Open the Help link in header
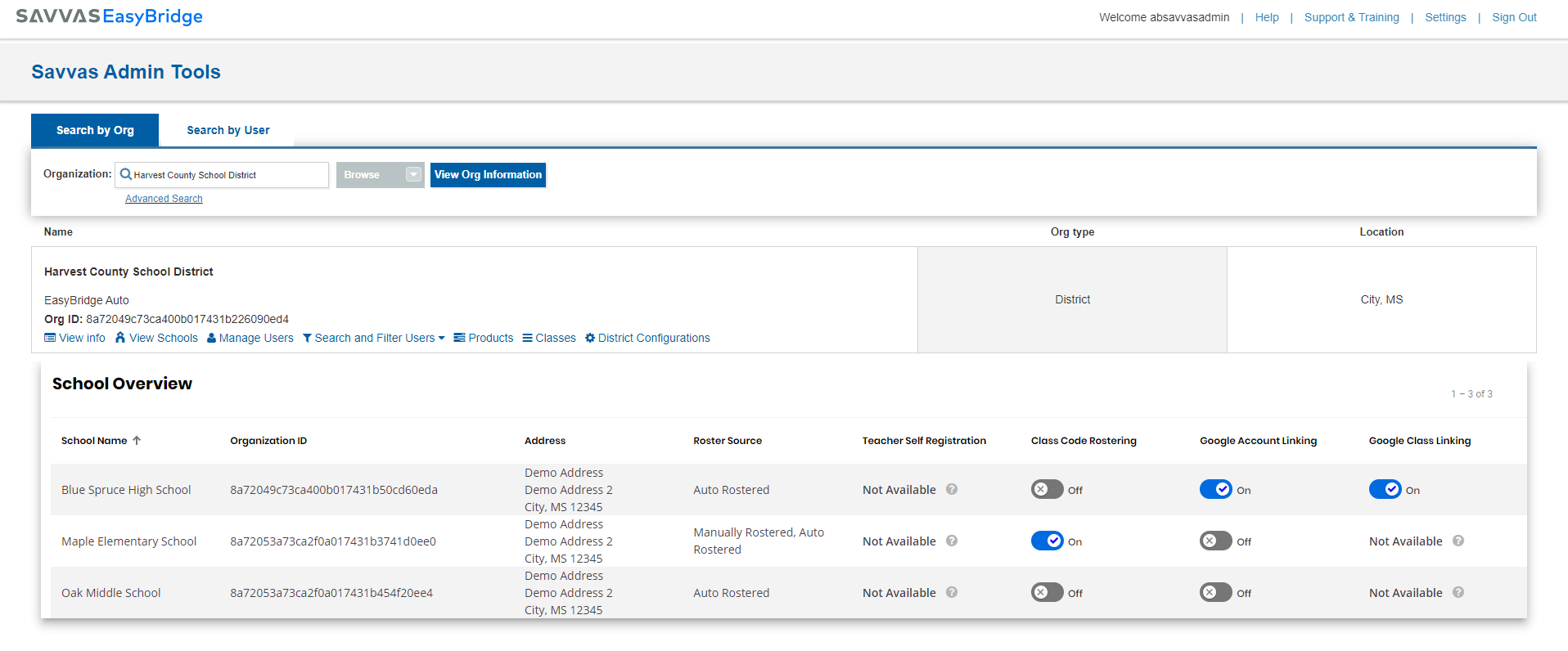This screenshot has height=651, width=1568. click(x=1267, y=17)
